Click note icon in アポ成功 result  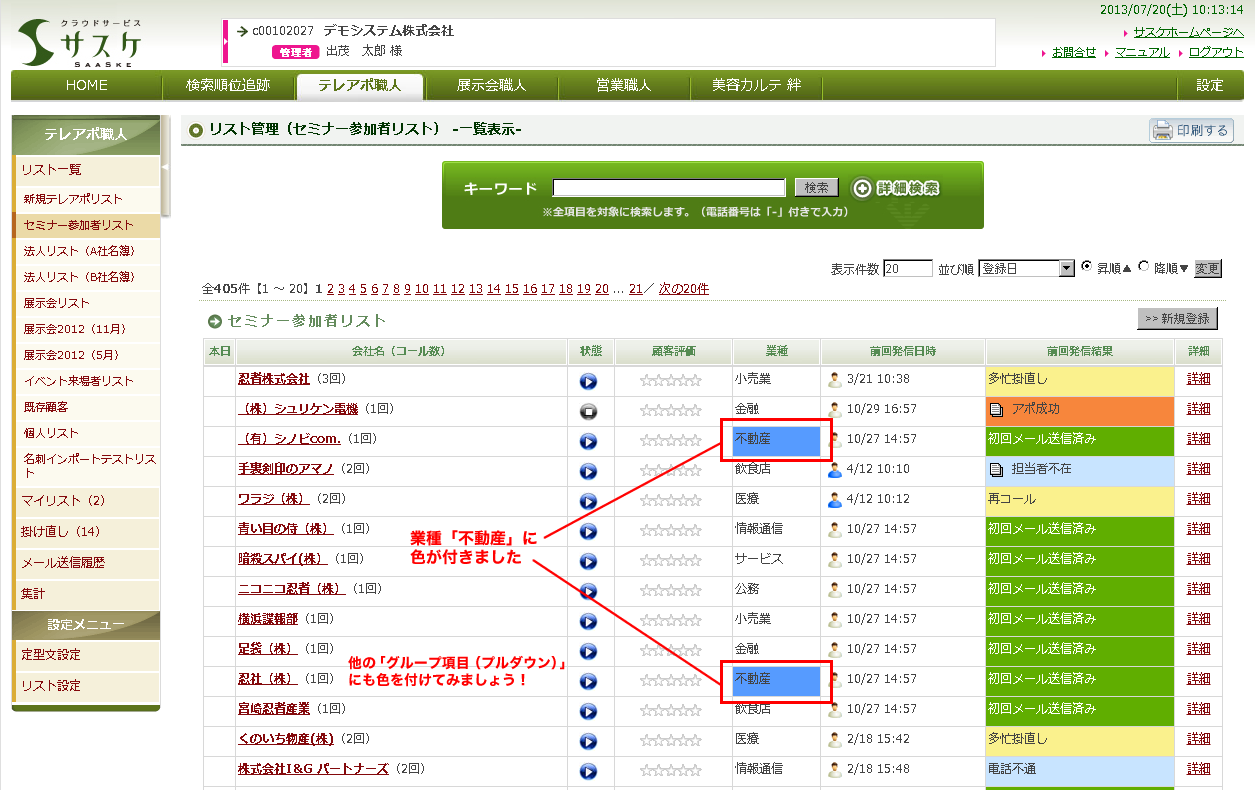click(996, 409)
